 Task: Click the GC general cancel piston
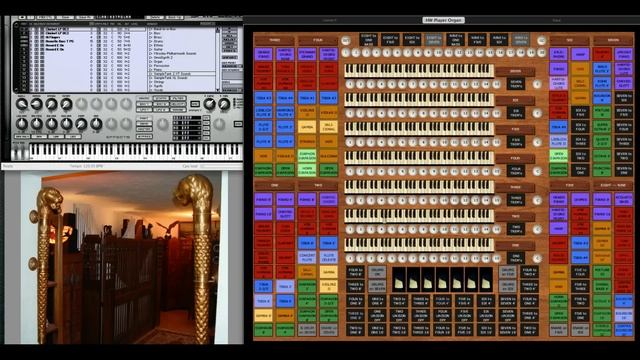tap(541, 40)
